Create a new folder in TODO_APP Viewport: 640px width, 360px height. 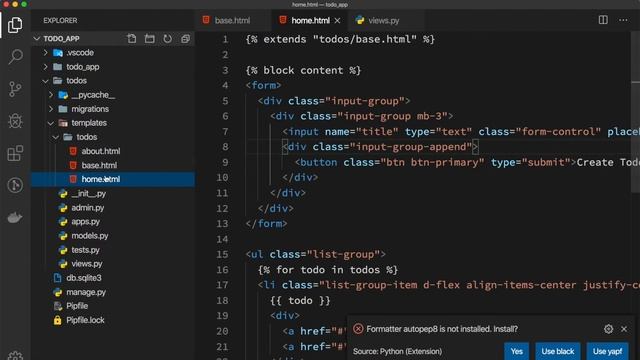pos(149,39)
